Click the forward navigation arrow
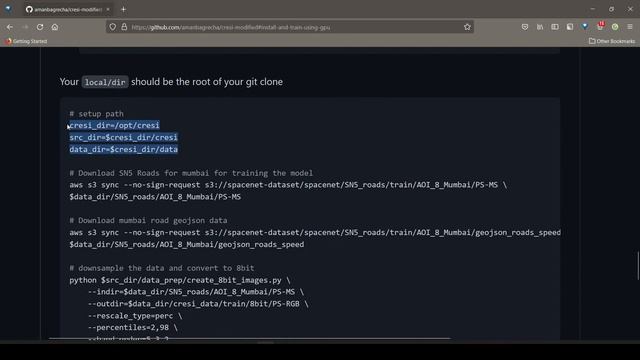 (x=25, y=27)
